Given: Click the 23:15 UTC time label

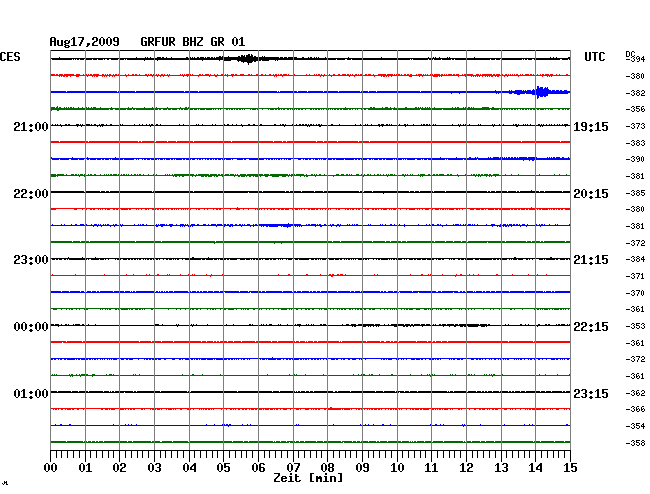Looking at the screenshot, I should [591, 393].
